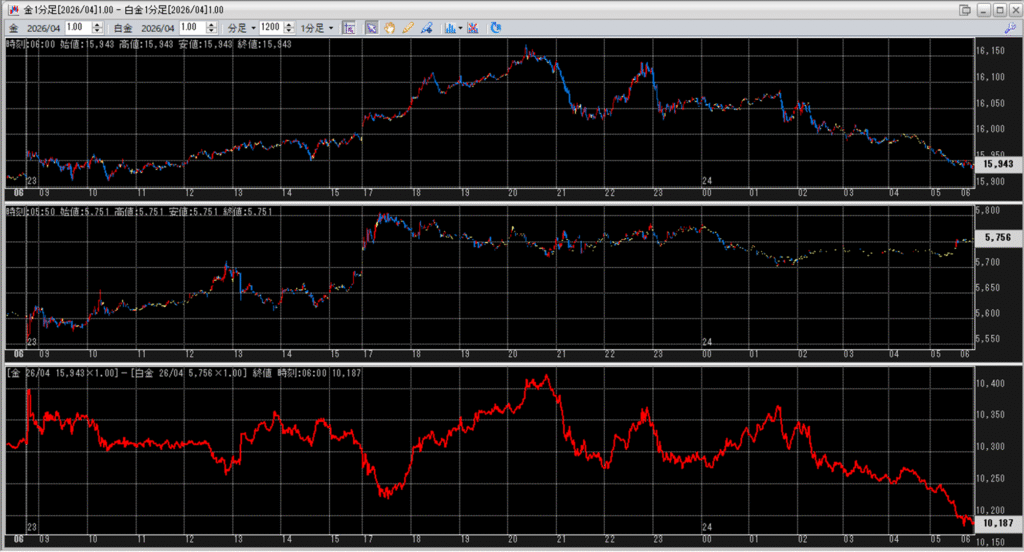
Task: Select the arrow pointer cursor tool
Action: 371,28
